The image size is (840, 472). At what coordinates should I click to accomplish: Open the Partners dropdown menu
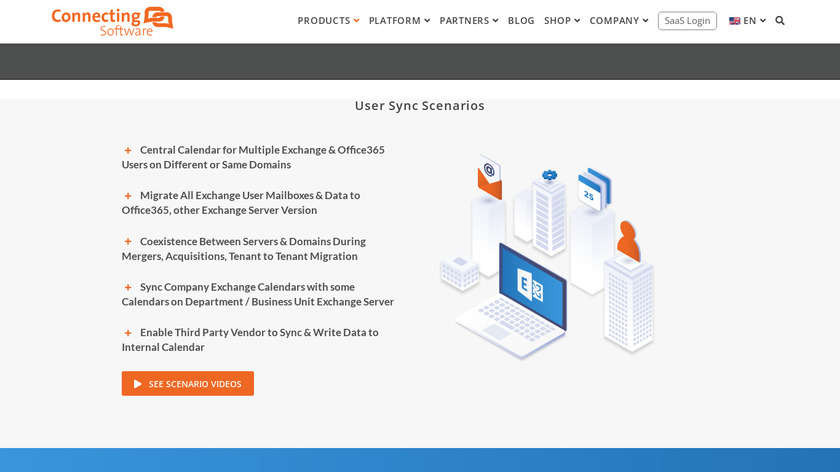469,20
